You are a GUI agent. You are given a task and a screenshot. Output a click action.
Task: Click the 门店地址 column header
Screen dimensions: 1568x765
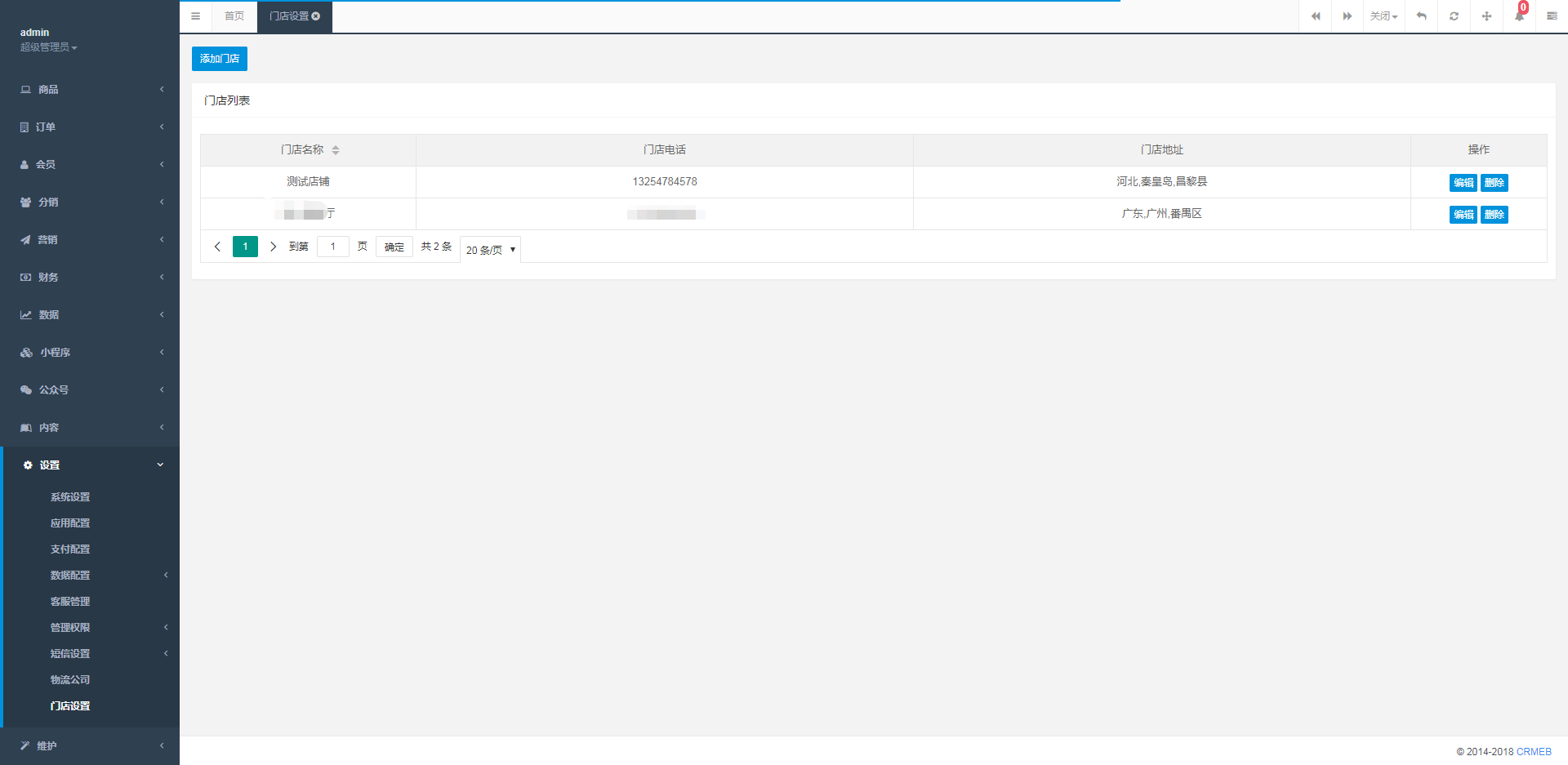coord(1162,150)
